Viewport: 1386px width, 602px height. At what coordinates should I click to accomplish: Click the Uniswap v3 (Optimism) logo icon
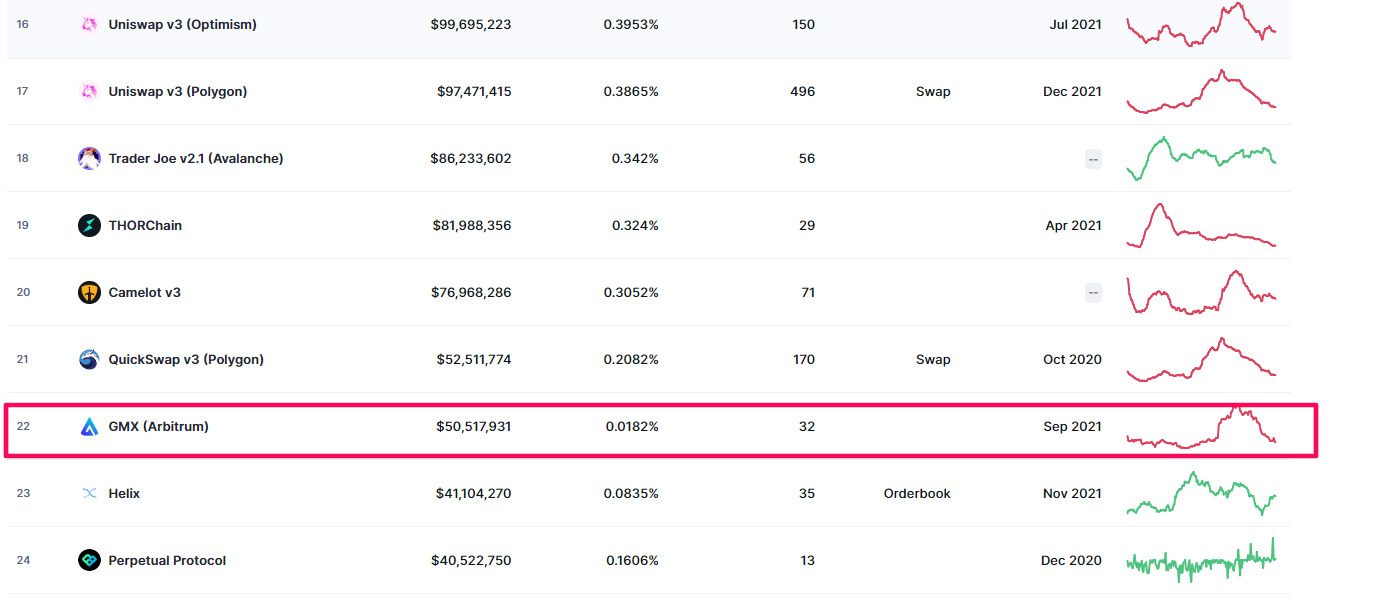tap(89, 24)
